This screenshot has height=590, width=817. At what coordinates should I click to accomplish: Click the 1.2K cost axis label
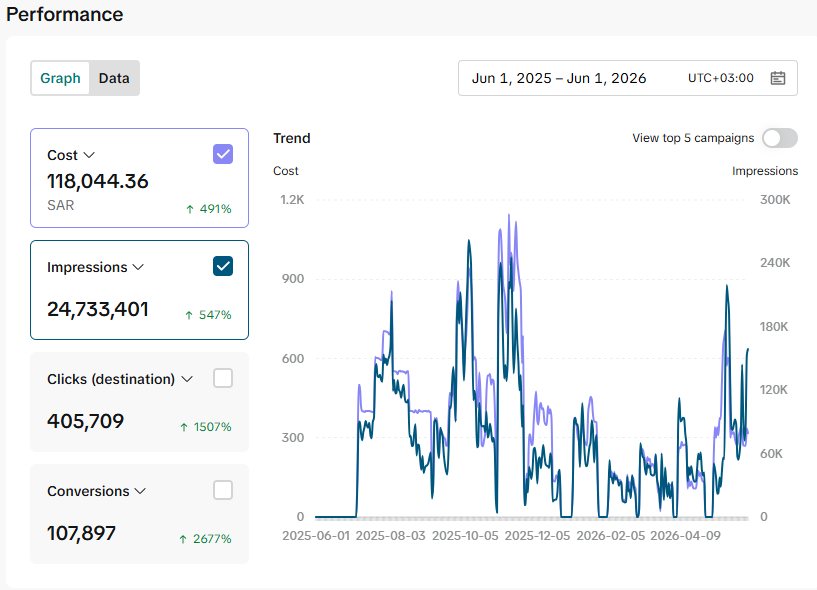click(292, 200)
